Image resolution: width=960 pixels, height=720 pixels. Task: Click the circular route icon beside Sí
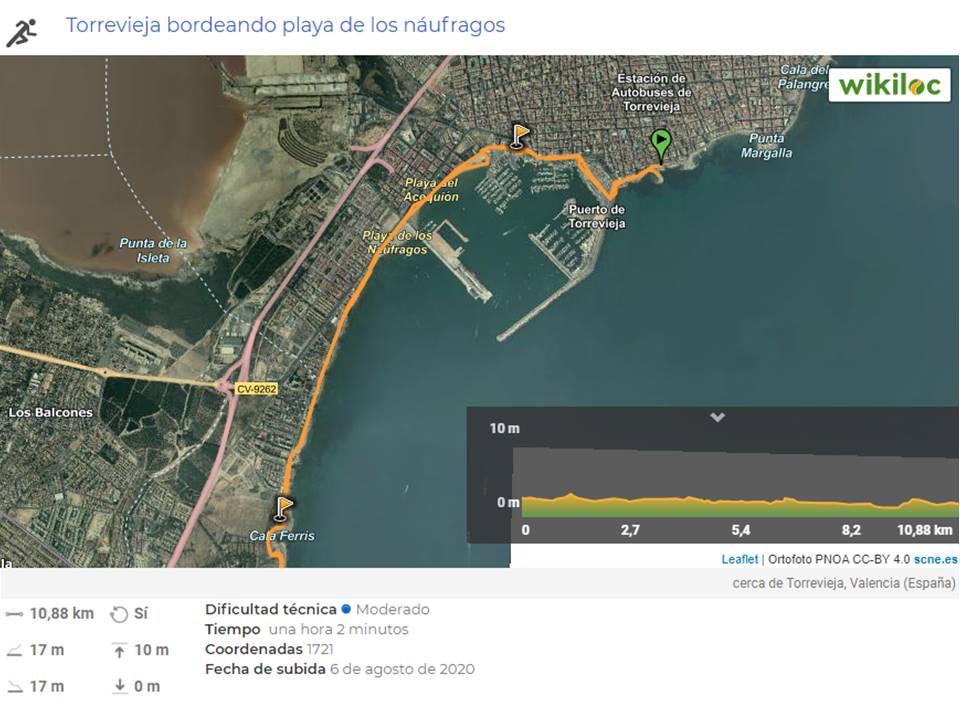click(118, 614)
